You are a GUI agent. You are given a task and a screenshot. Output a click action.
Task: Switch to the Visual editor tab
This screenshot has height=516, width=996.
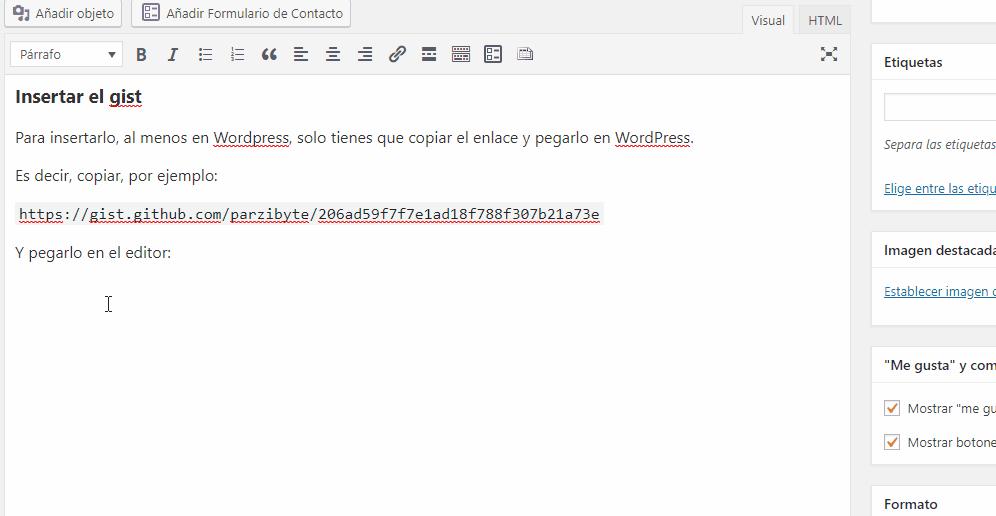pyautogui.click(x=768, y=20)
